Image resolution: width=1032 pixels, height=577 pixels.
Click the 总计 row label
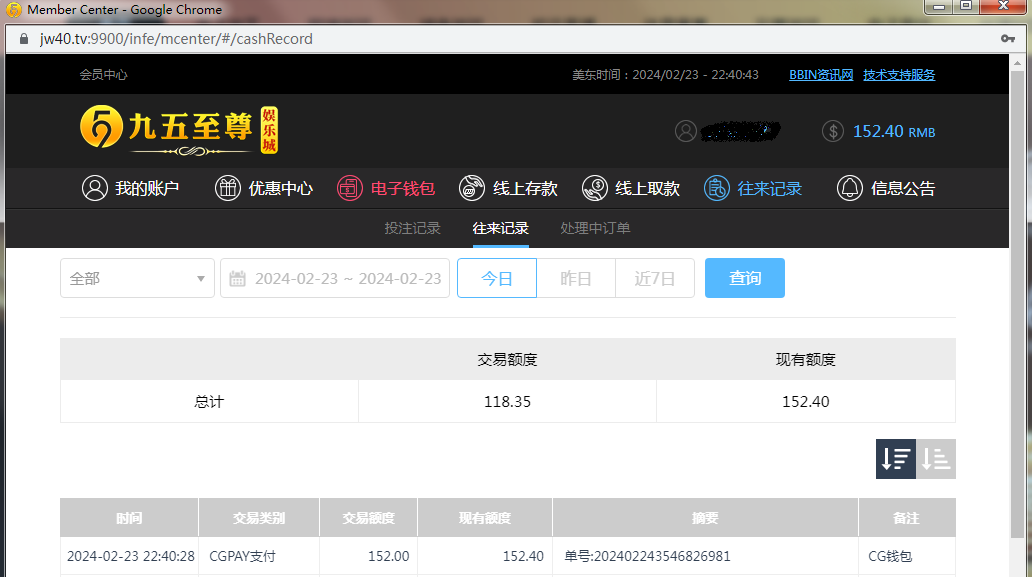(x=209, y=402)
